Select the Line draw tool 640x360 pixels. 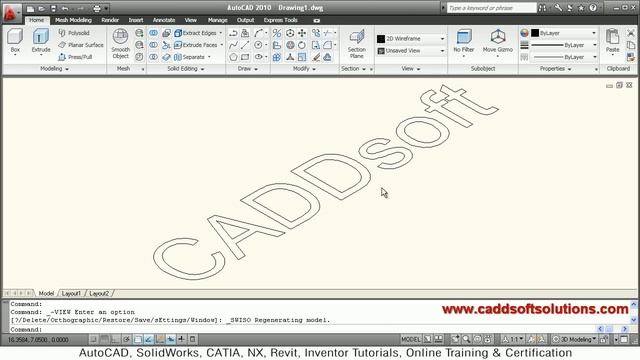(x=245, y=45)
